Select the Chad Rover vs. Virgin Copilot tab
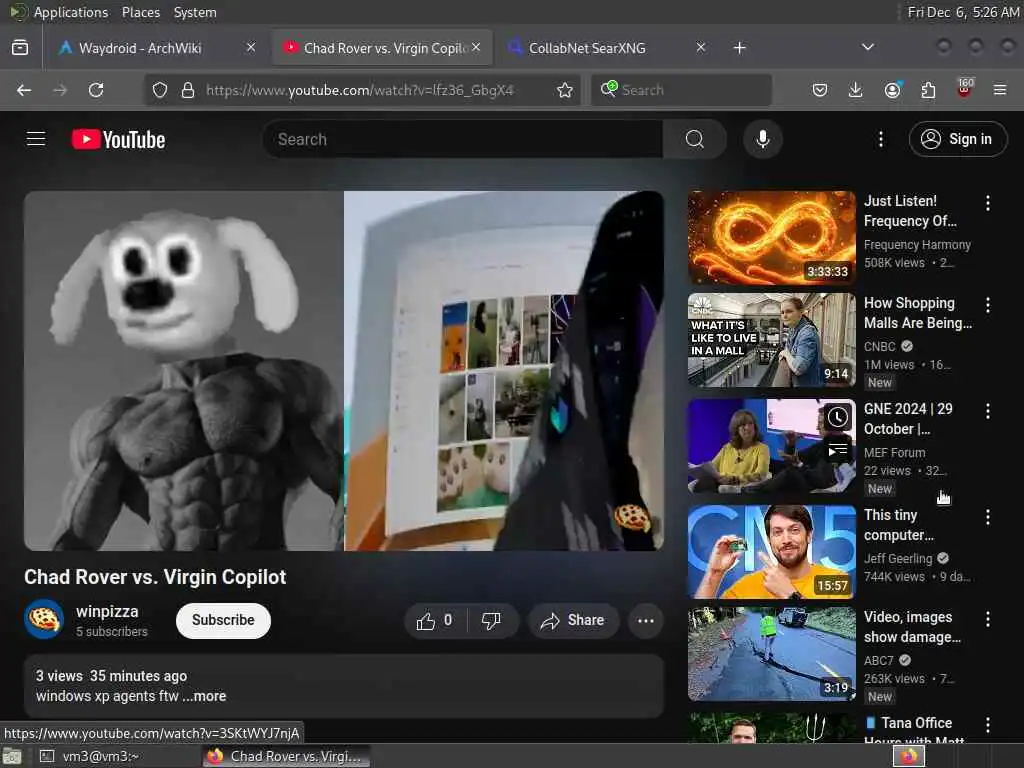The image size is (1024, 768). [382, 48]
